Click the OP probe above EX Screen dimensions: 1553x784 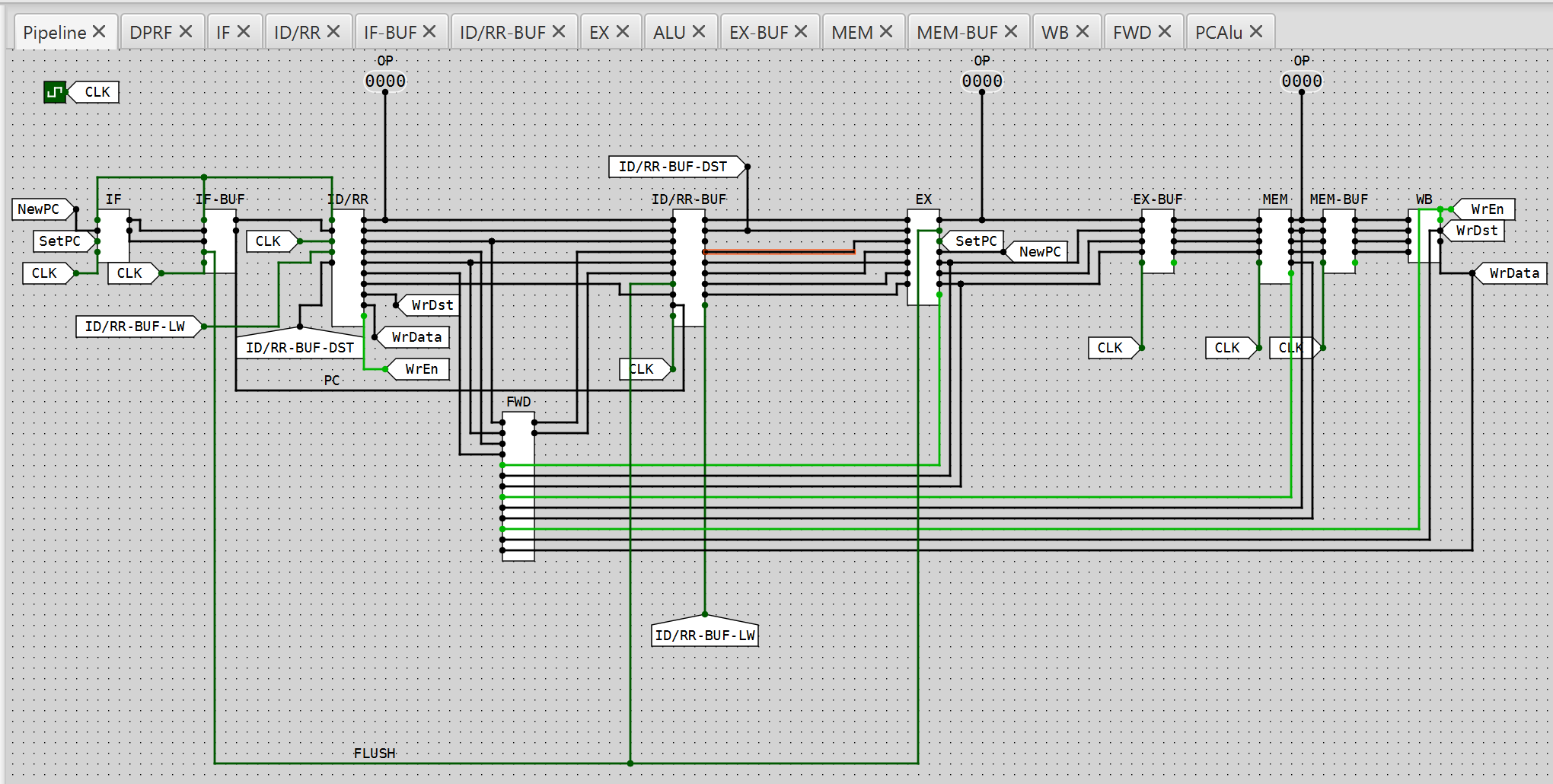click(x=982, y=81)
